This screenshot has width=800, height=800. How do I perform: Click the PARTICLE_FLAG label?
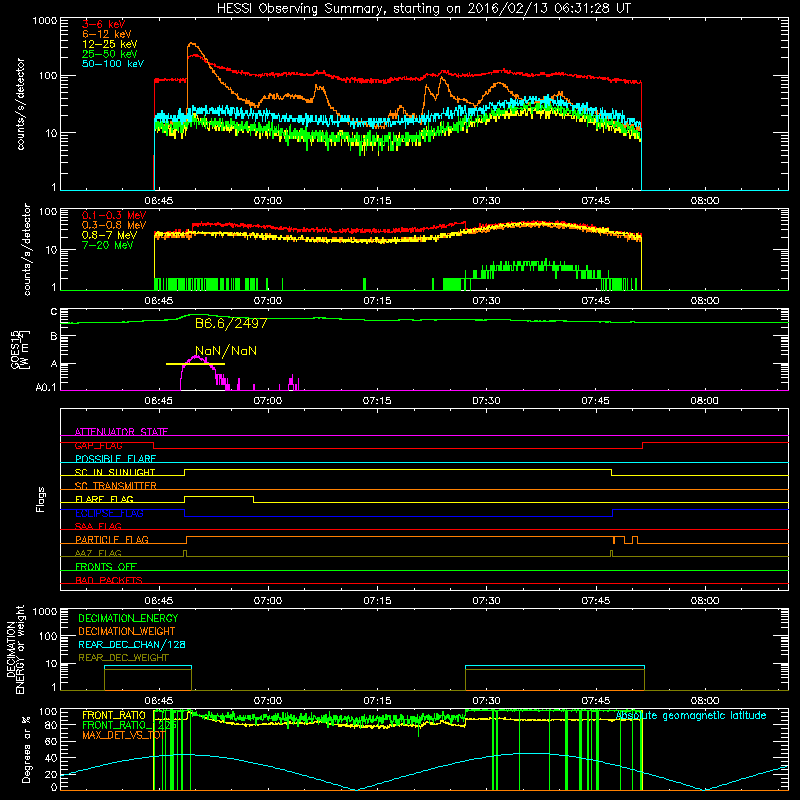click(112, 540)
